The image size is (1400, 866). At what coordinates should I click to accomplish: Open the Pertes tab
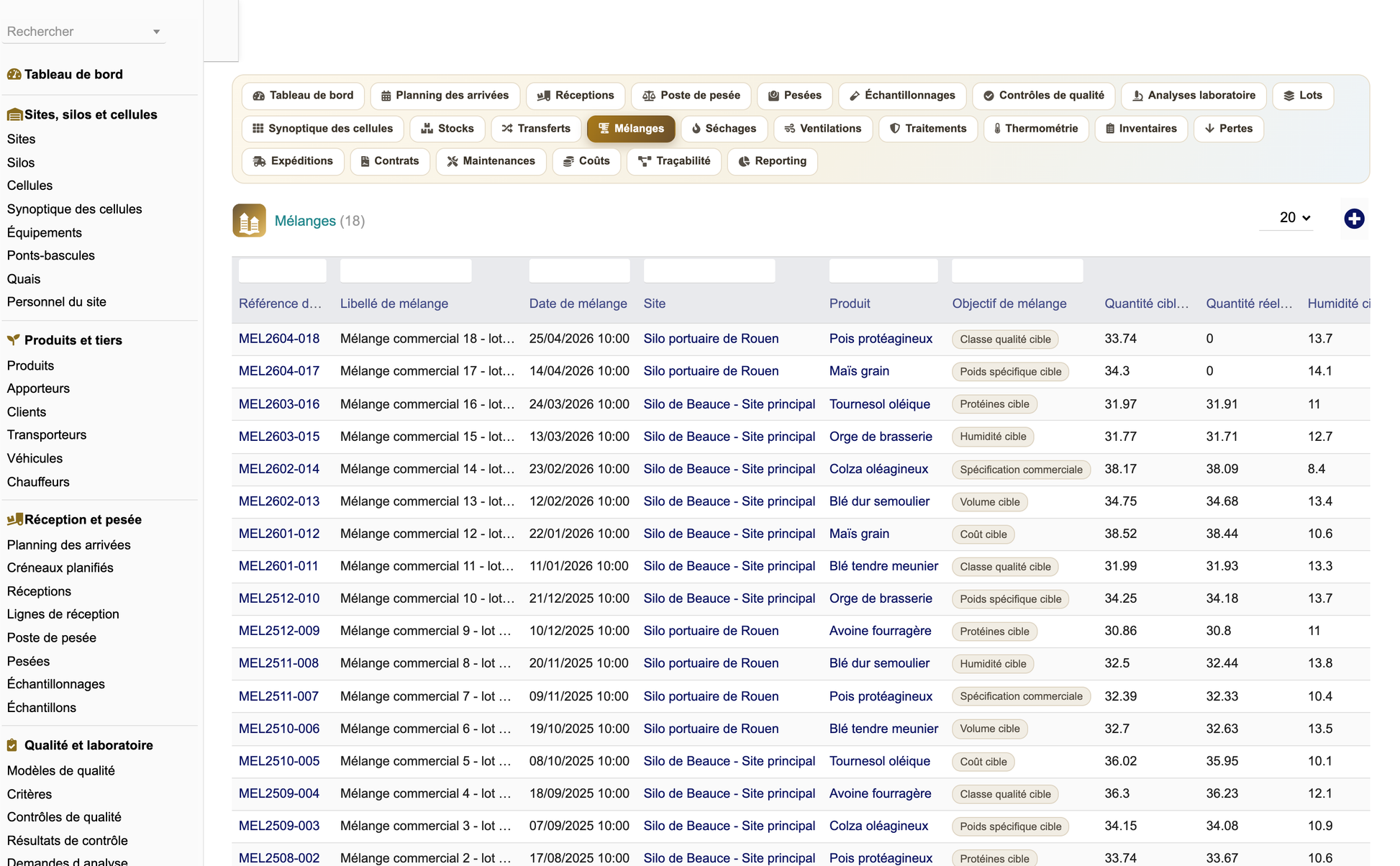pyautogui.click(x=1229, y=129)
